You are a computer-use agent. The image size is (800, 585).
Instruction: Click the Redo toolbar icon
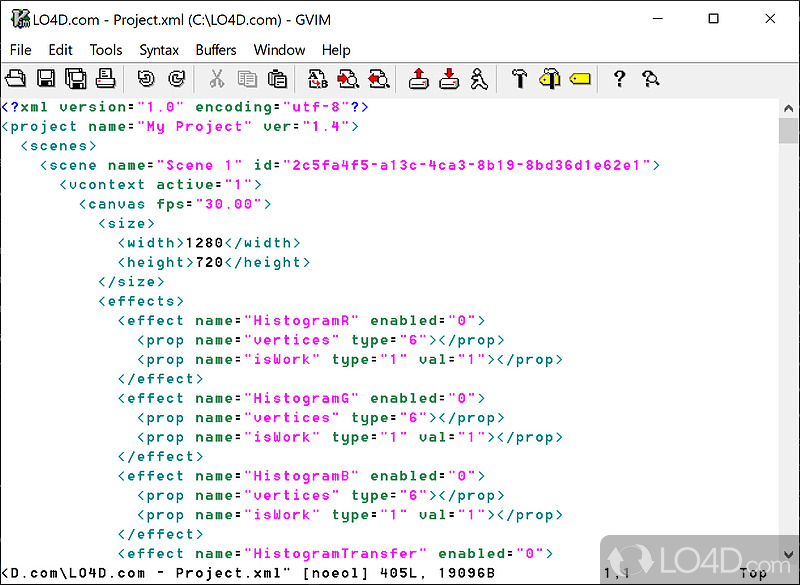pos(177,79)
